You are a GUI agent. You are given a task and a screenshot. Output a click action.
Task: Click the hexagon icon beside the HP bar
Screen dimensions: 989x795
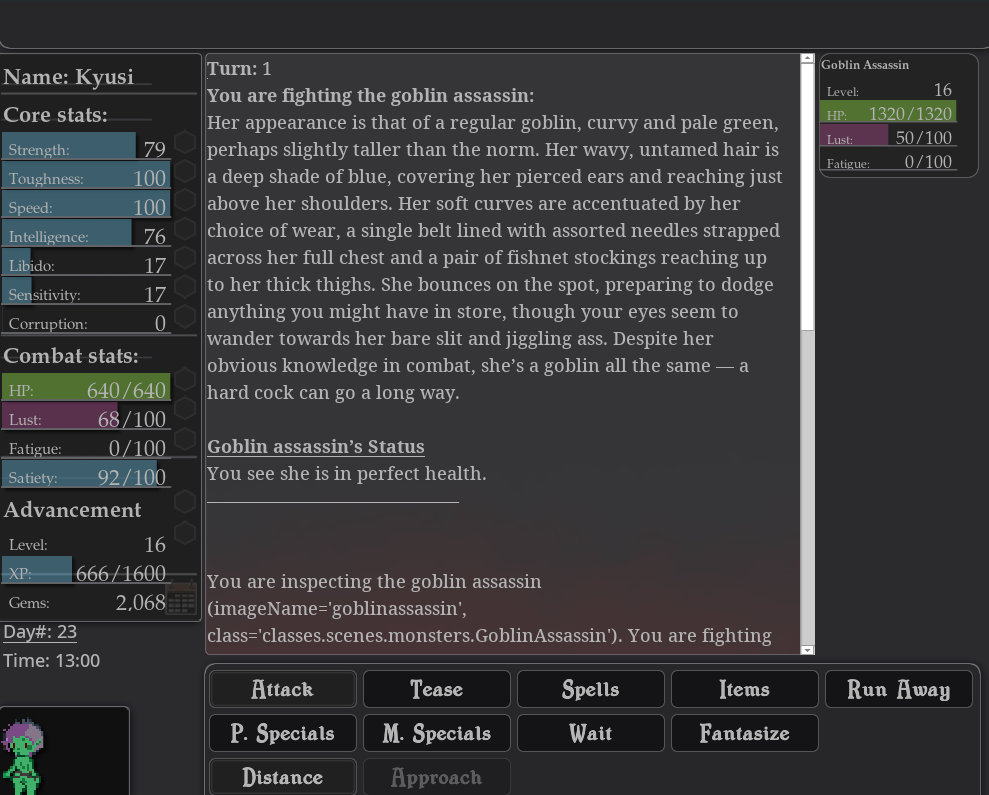click(x=184, y=384)
